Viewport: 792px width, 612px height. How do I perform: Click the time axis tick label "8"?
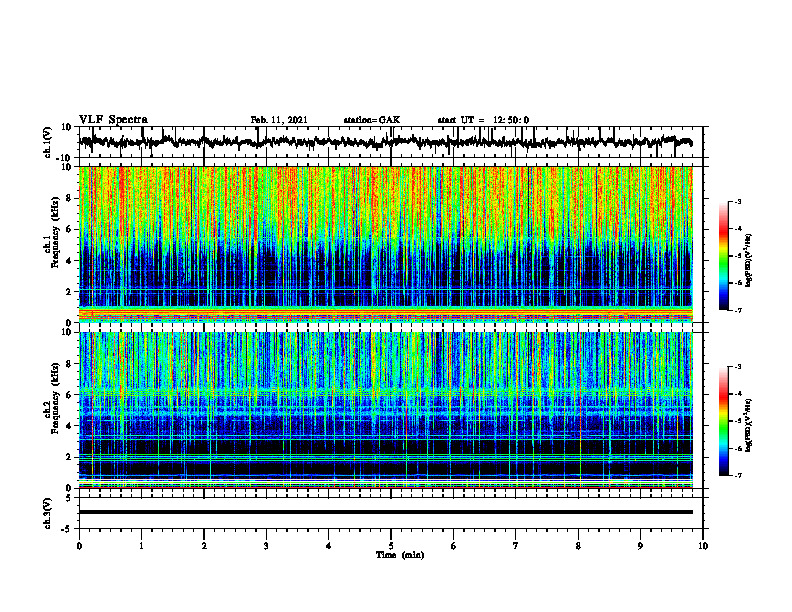coord(578,546)
